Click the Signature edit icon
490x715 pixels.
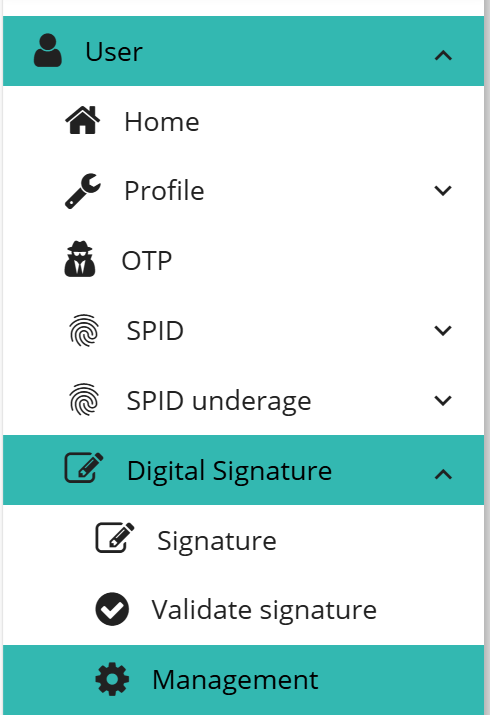coord(115,538)
